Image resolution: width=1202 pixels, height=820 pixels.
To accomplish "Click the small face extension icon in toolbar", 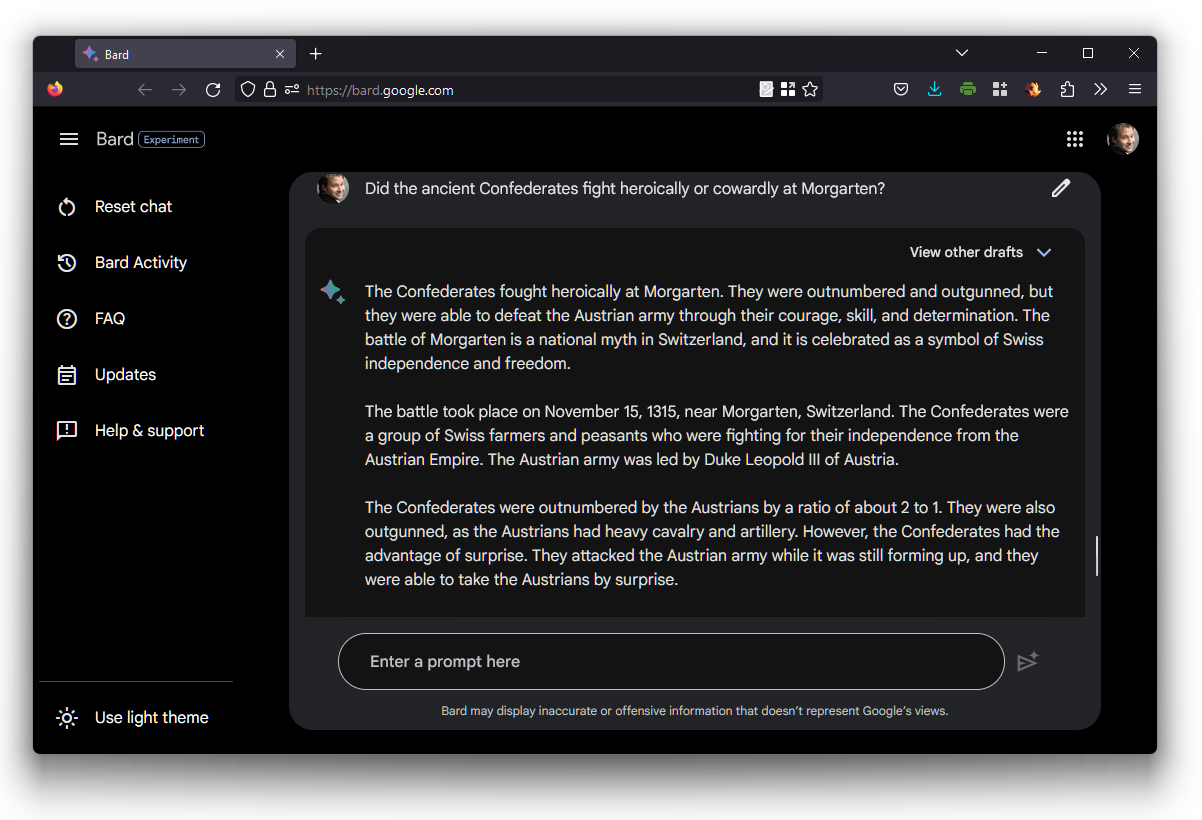I will tap(1034, 90).
